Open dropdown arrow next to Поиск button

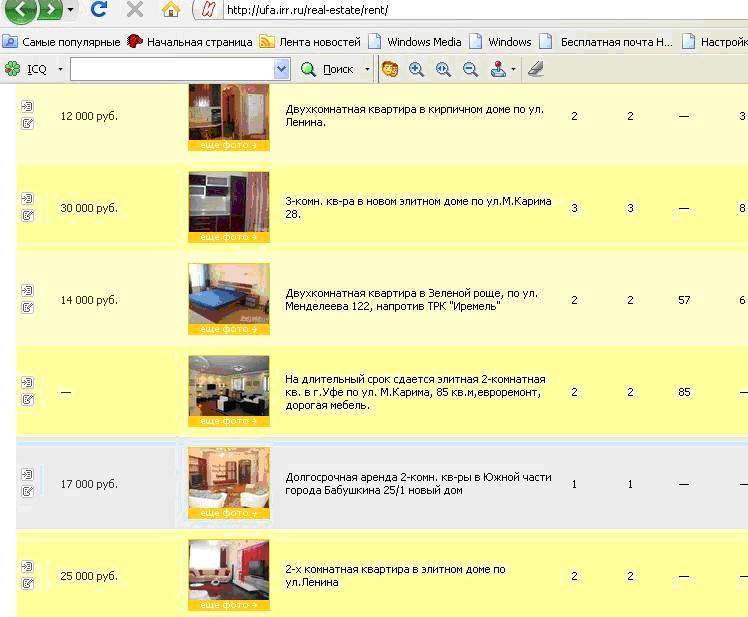point(367,69)
